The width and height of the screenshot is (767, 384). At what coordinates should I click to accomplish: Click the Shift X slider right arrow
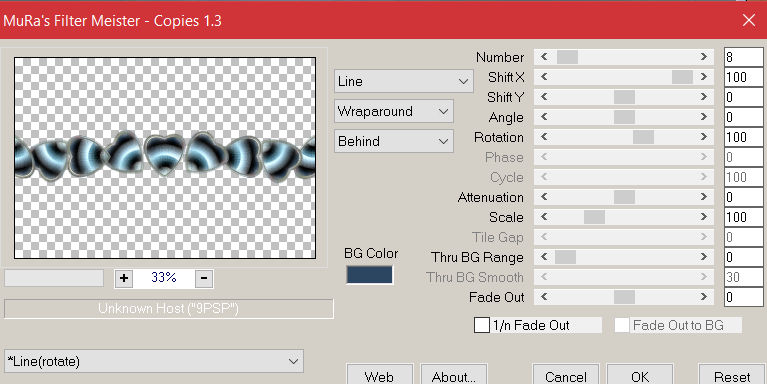coord(704,77)
